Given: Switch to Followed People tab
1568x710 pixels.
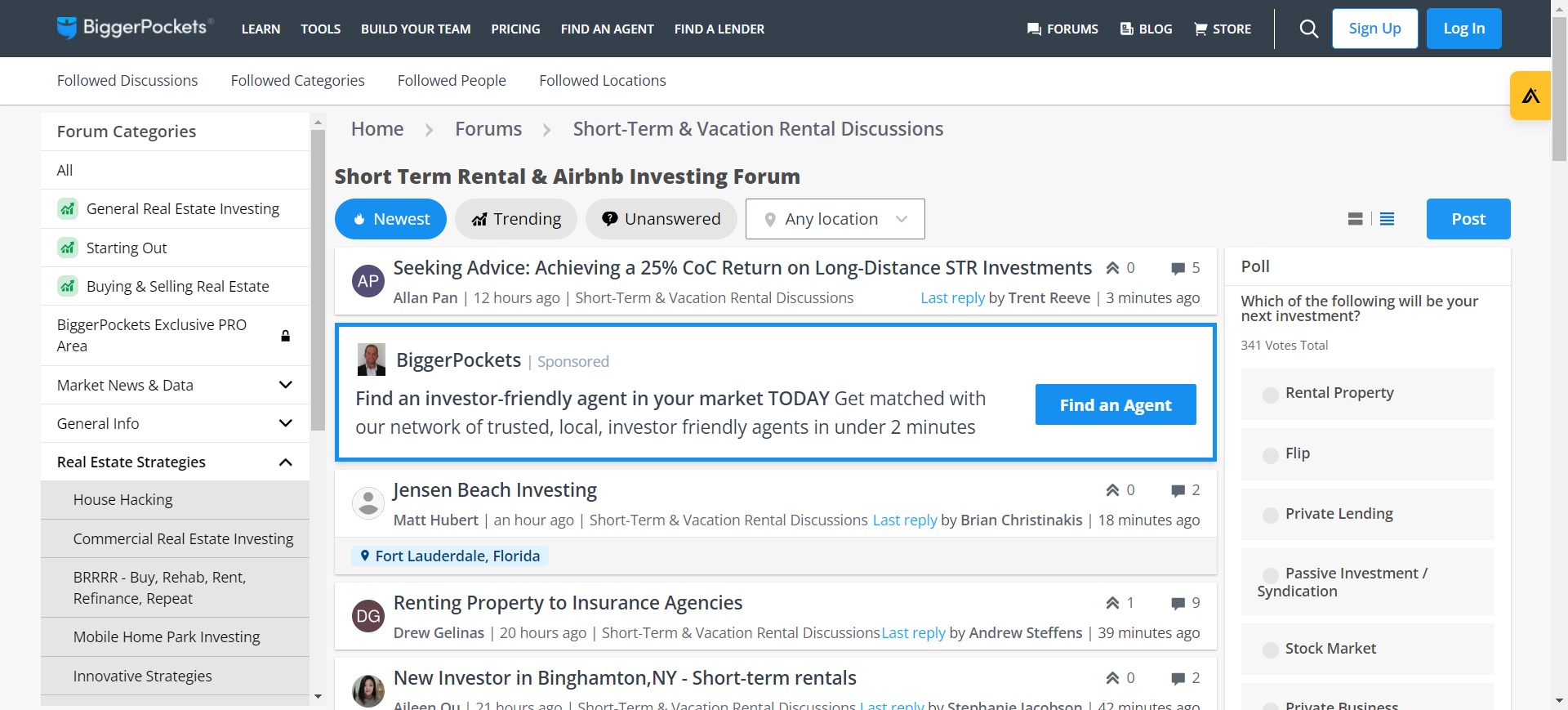Looking at the screenshot, I should click(452, 80).
